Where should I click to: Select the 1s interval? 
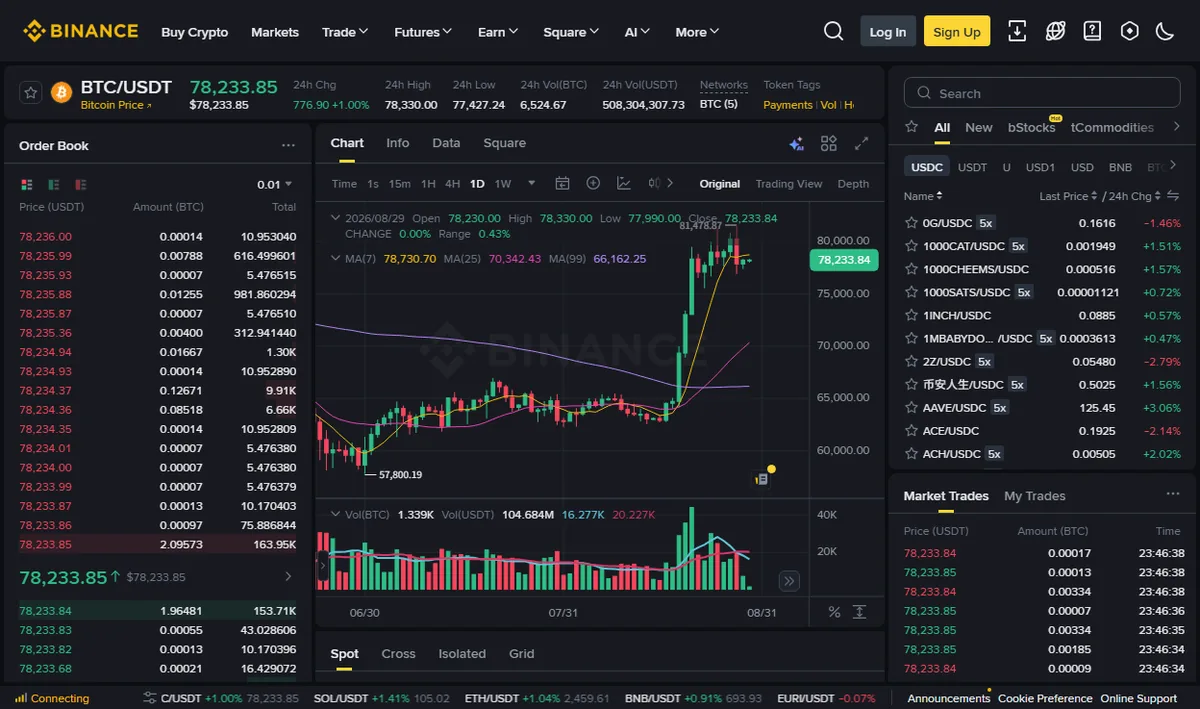click(373, 184)
